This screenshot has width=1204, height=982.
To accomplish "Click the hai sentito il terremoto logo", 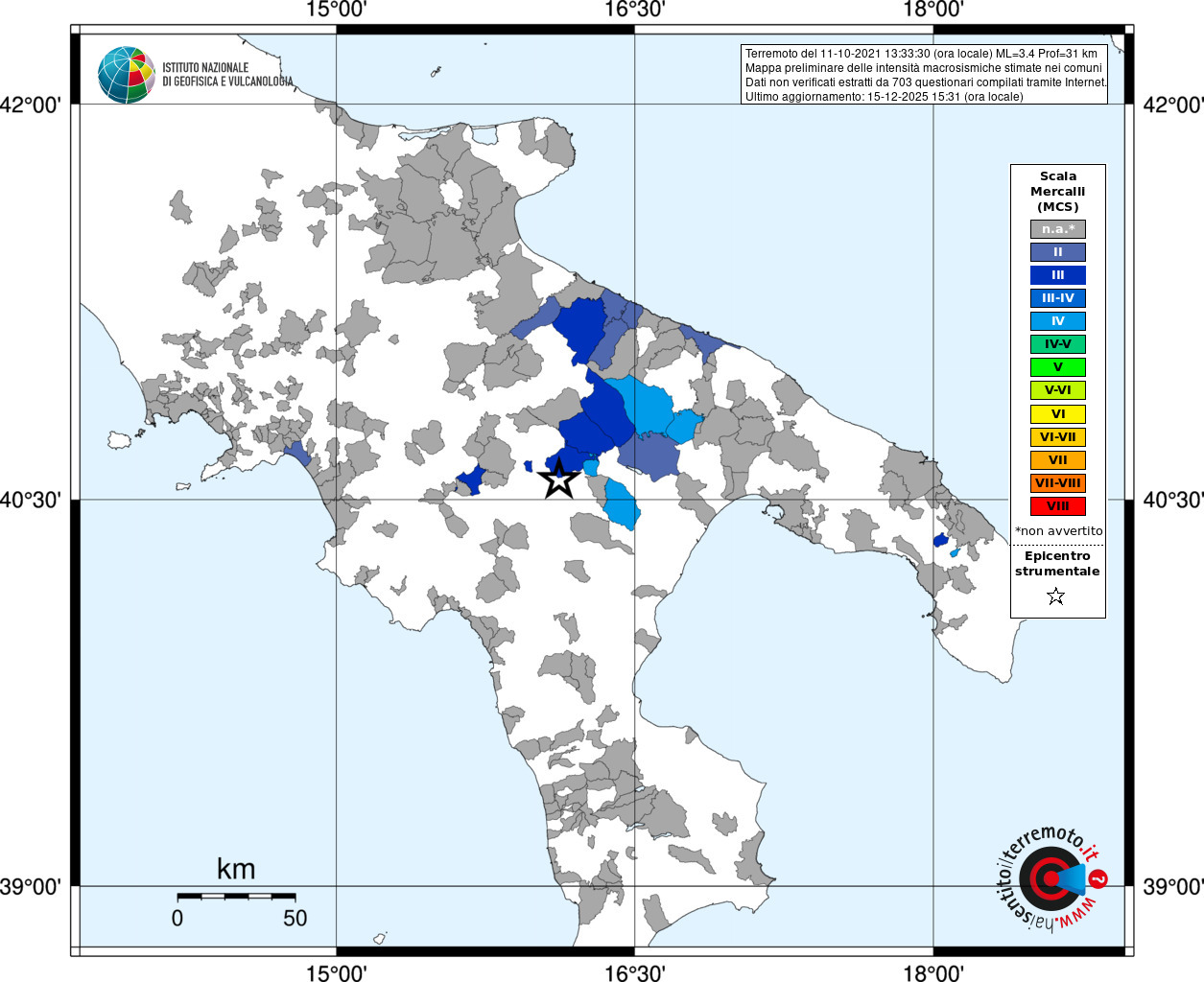I will 1051,877.
